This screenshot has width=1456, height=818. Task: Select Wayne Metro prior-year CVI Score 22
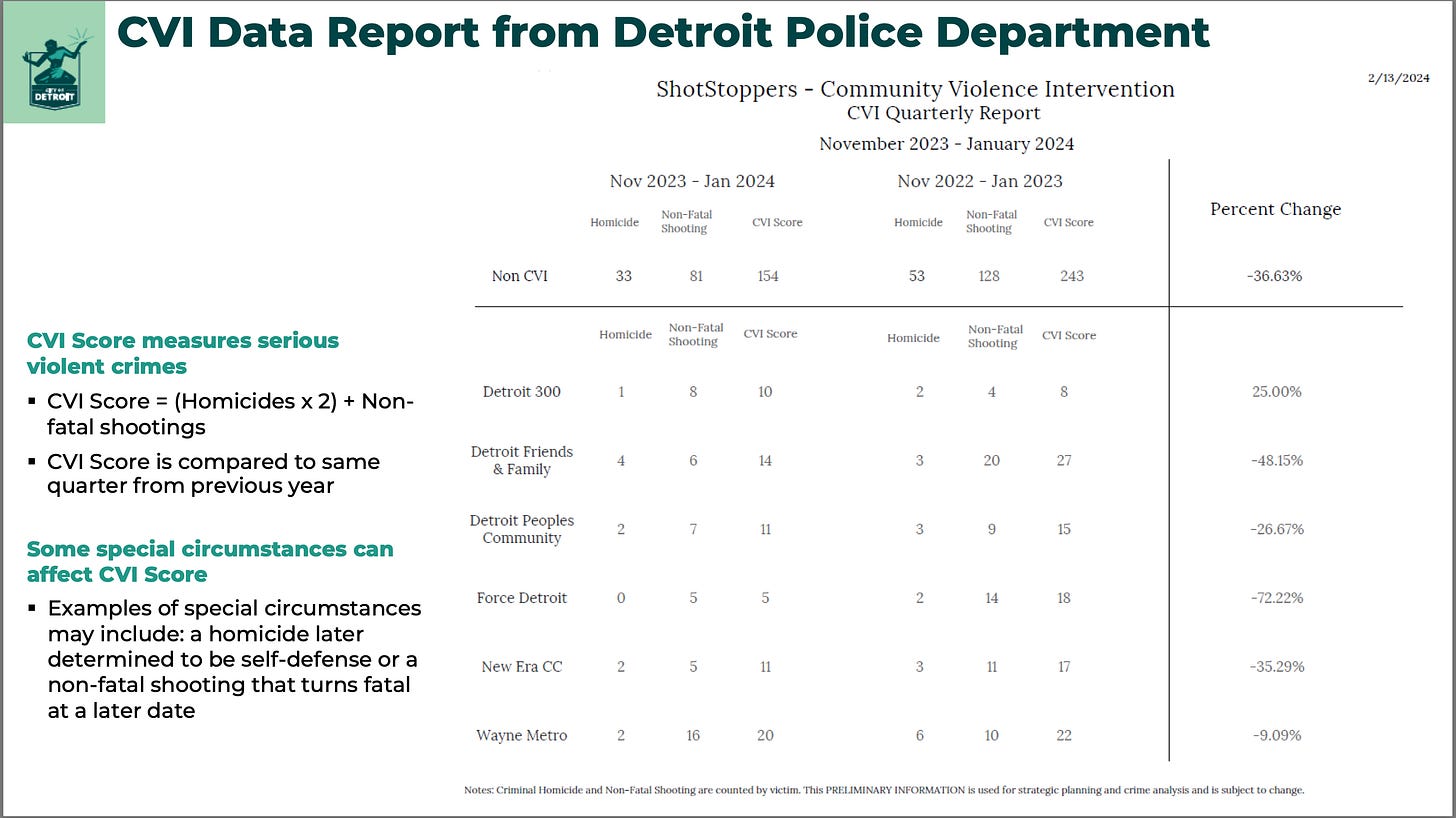click(x=1064, y=736)
